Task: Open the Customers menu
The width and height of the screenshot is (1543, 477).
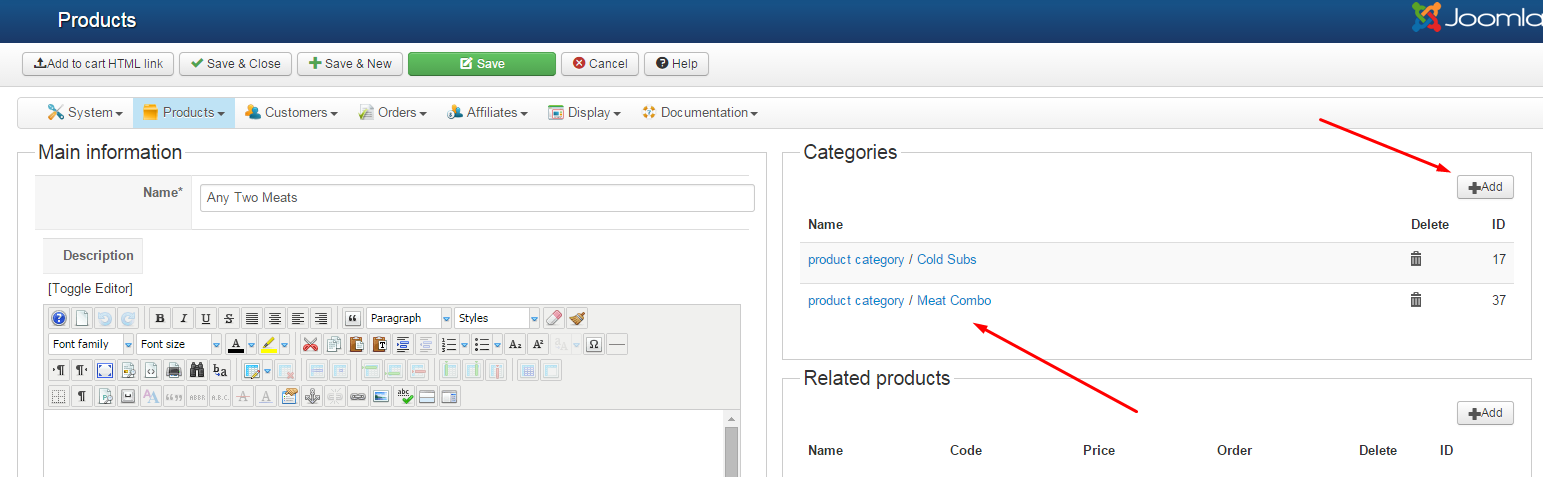Action: point(291,113)
